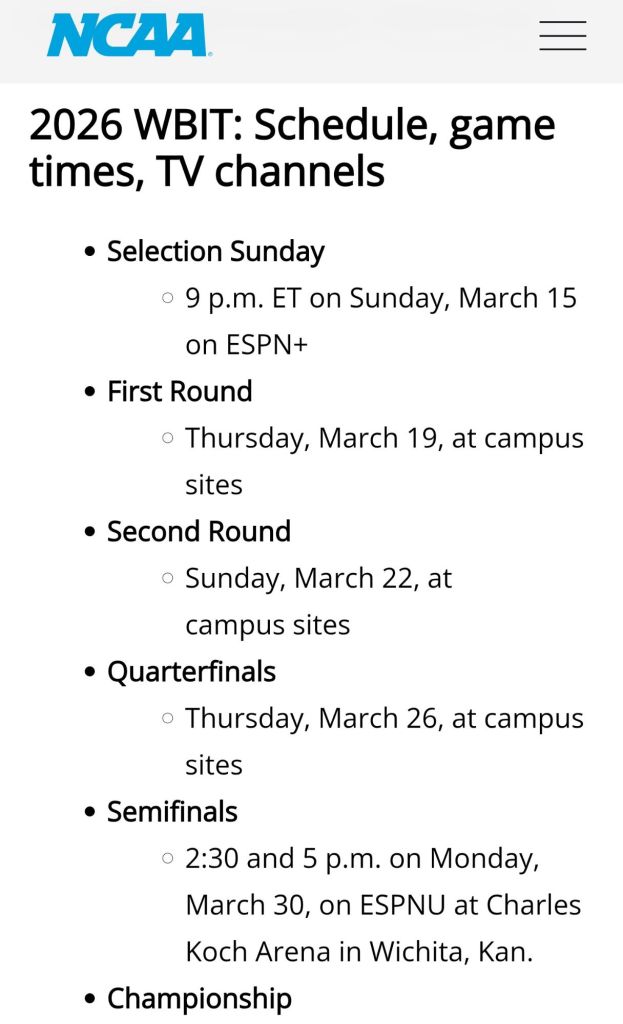Image resolution: width=623 pixels, height=1024 pixels.
Task: Click the solid bullet beside Second Round
Action: point(91,531)
